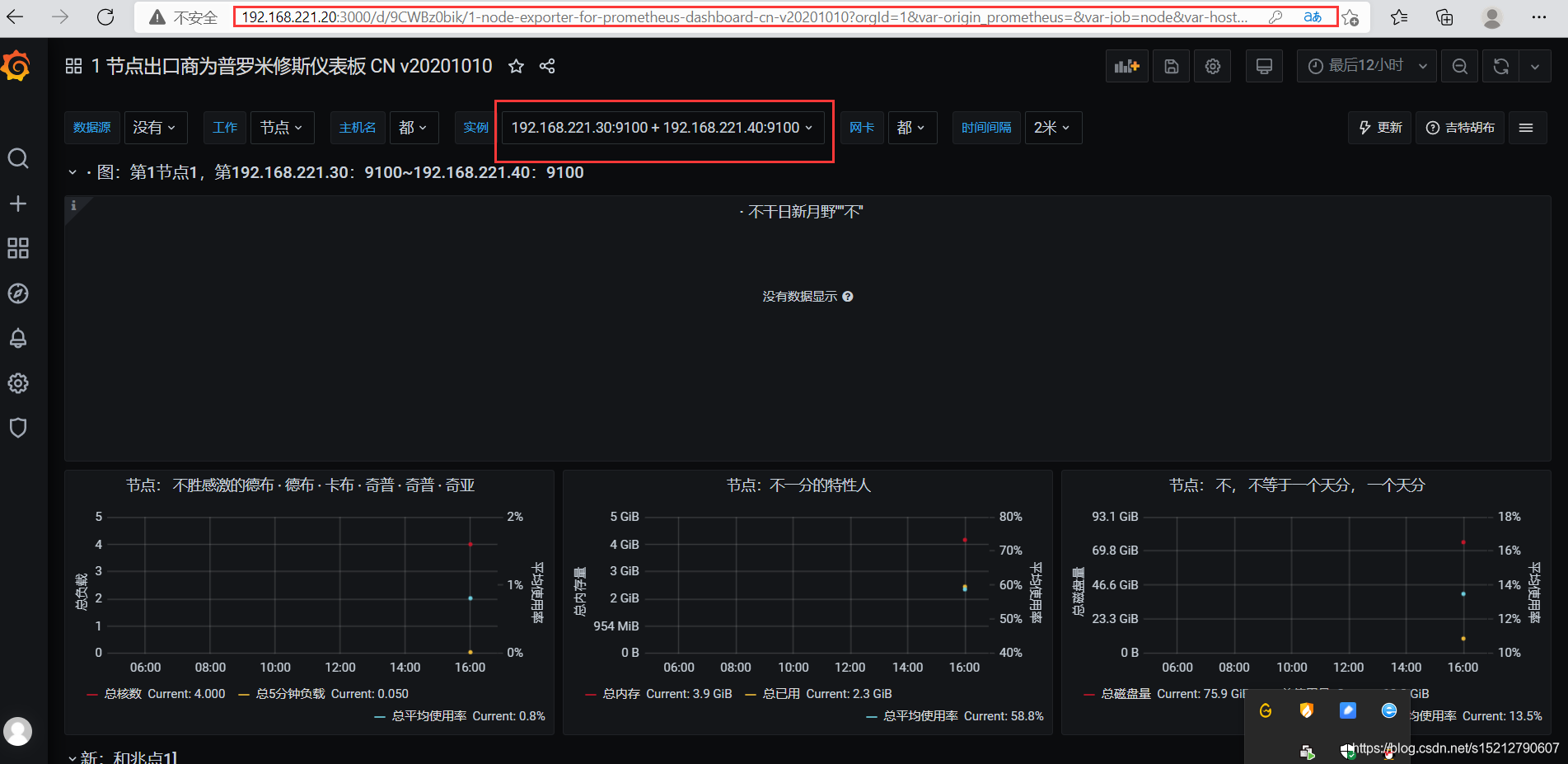Screen dimensions: 1568x764
Task: Click the security shield tray icon
Action: click(1307, 710)
